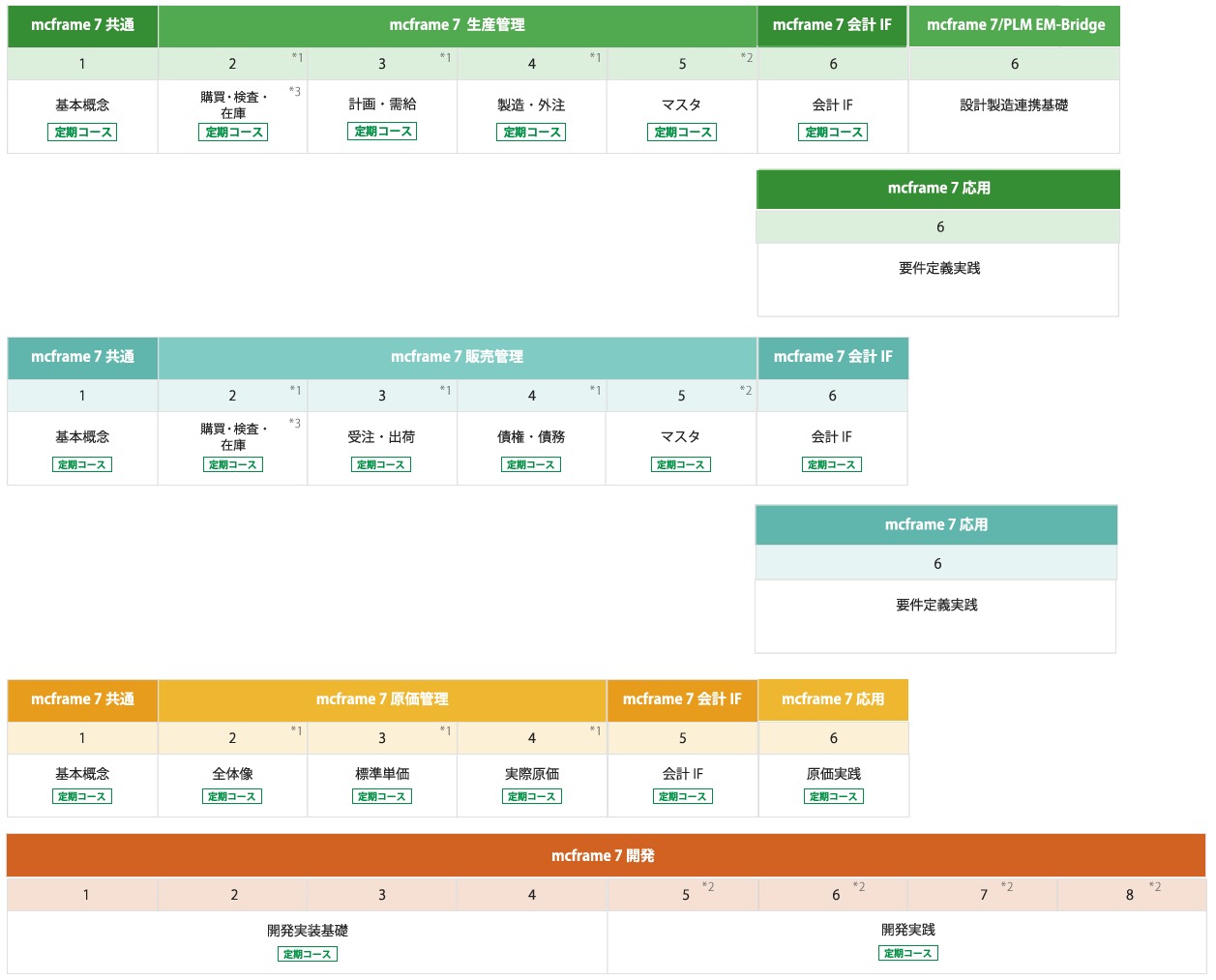Click 定期コース under 基本概念 in the 生産管理 row
1216x980 pixels.
[x=82, y=133]
